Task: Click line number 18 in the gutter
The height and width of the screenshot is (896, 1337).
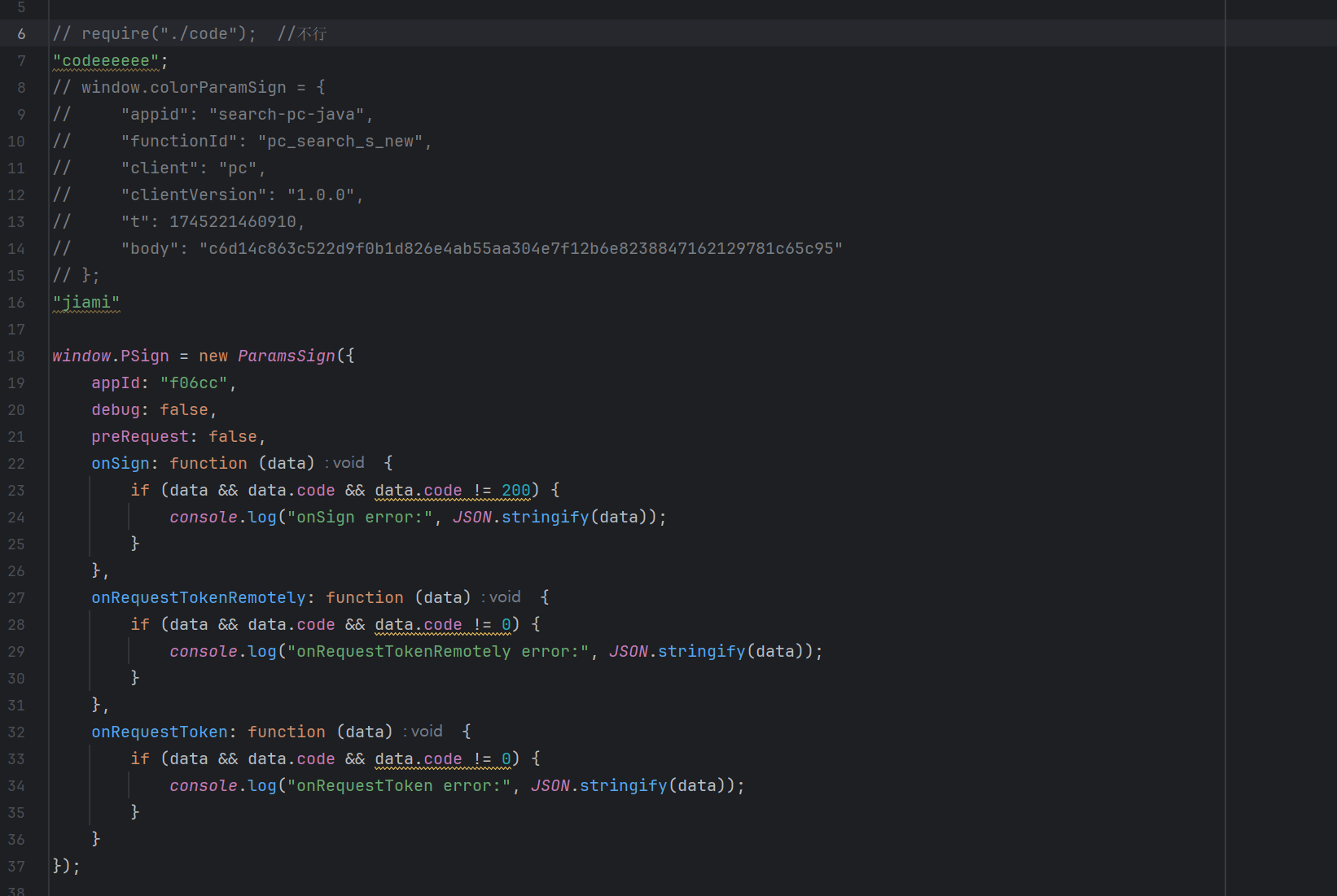Action: click(16, 356)
